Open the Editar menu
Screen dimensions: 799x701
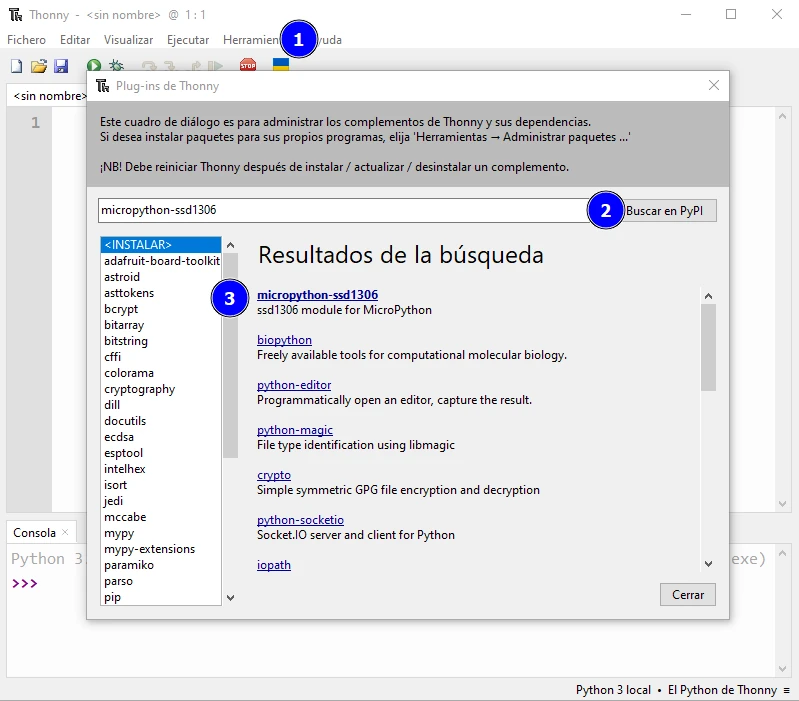point(75,40)
